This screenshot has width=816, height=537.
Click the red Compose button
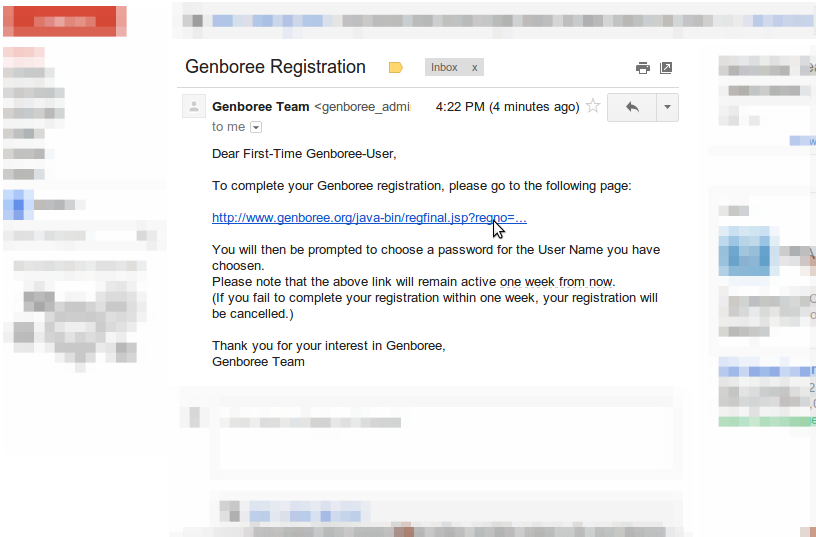click(x=64, y=22)
